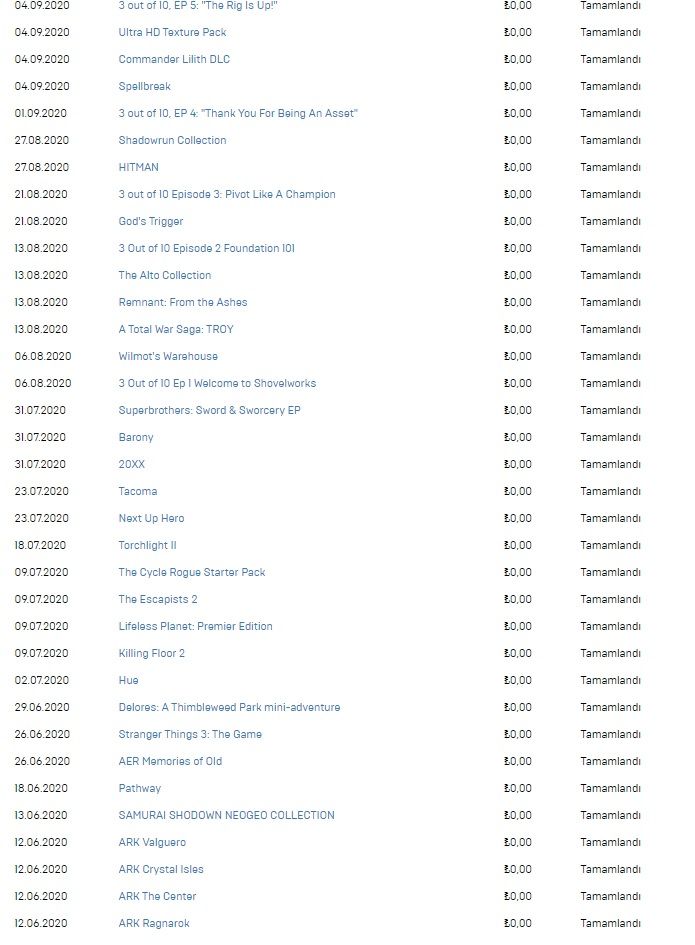Open the ARK Ragnarok link
Viewport: 695px width, 945px height.
[154, 923]
